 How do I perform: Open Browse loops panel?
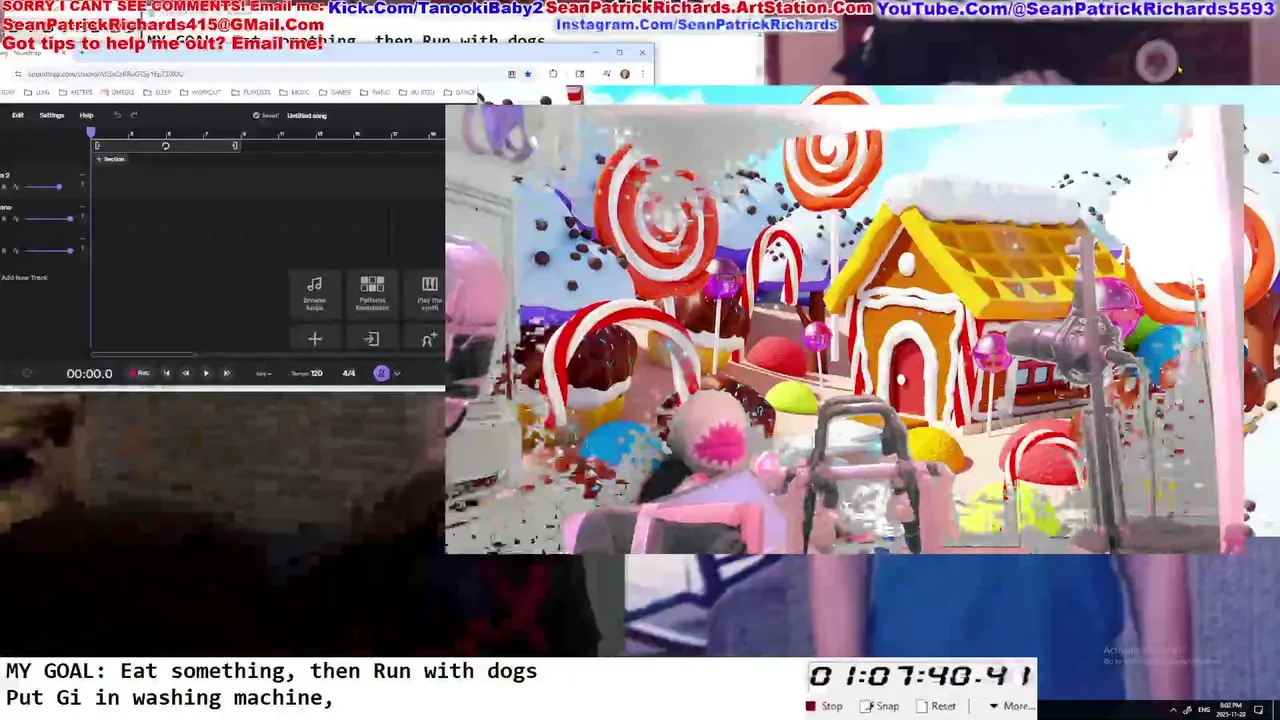(314, 293)
